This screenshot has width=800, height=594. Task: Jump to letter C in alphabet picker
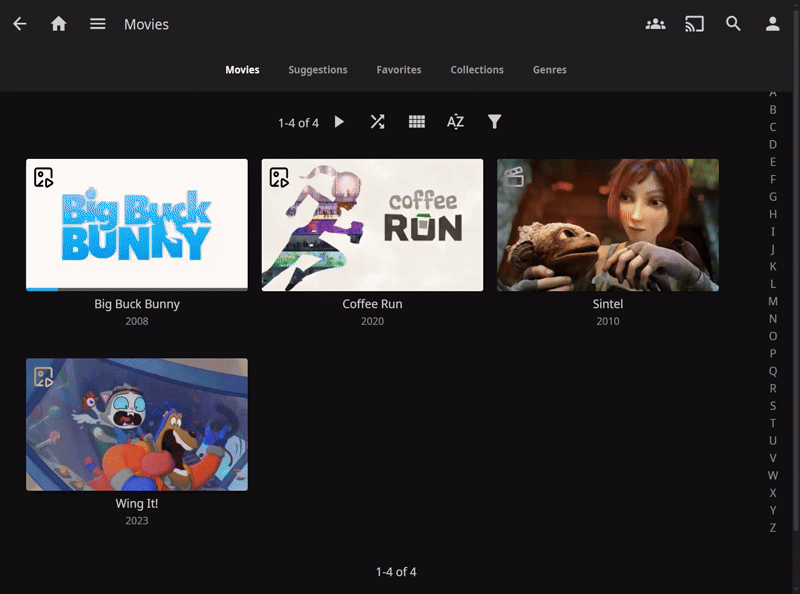[773, 127]
